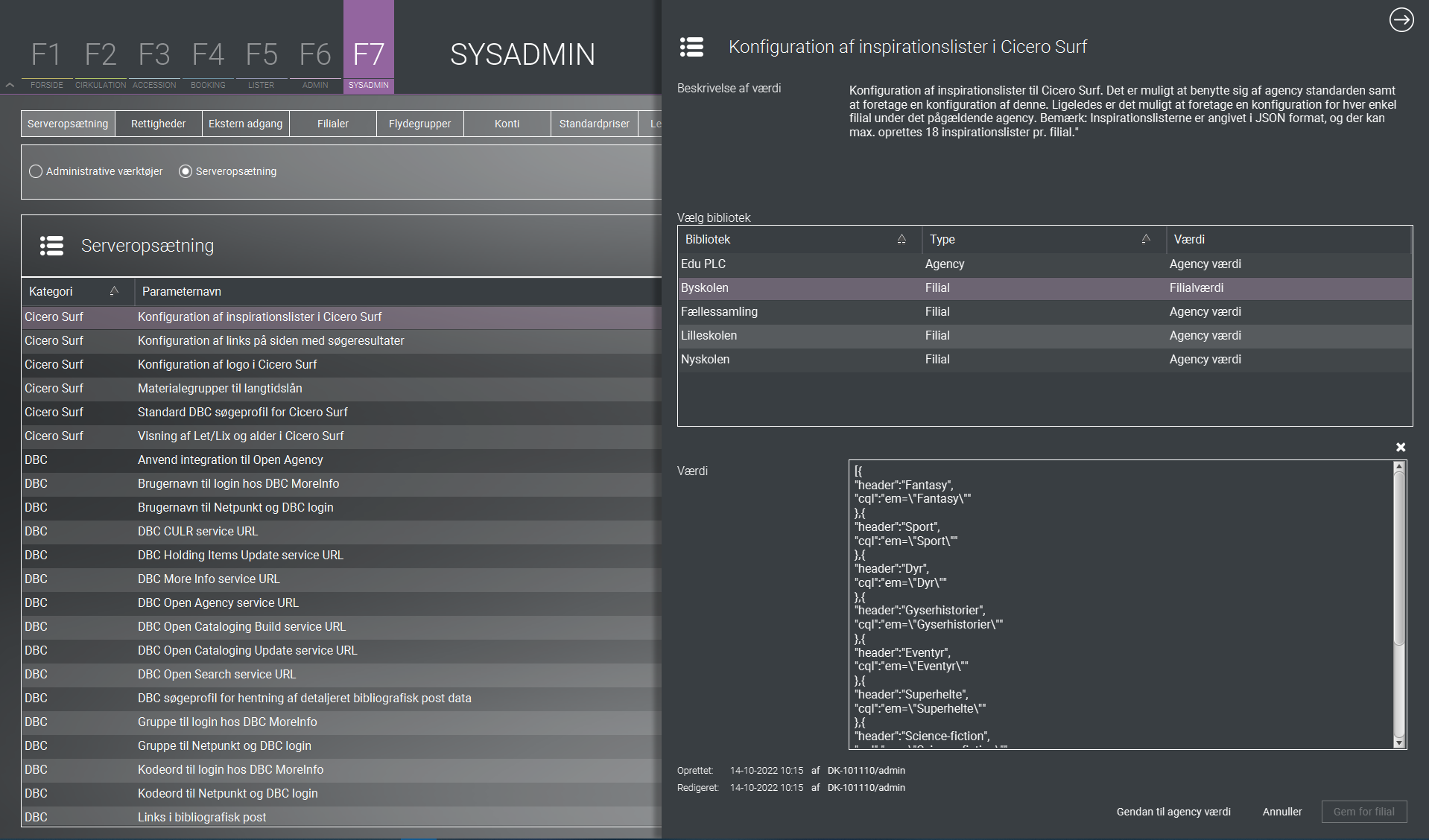The width and height of the screenshot is (1429, 840).
Task: Open the F7 Sysadmin section
Action: click(x=369, y=47)
